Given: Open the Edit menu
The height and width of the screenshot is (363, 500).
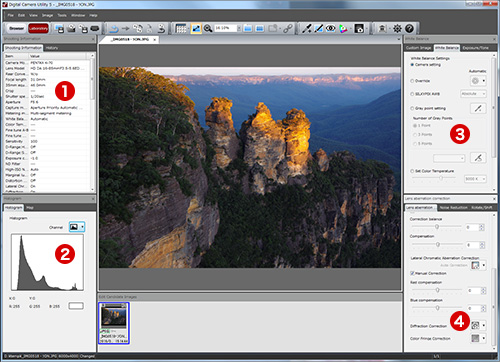Looking at the screenshot, I should 21,15.
